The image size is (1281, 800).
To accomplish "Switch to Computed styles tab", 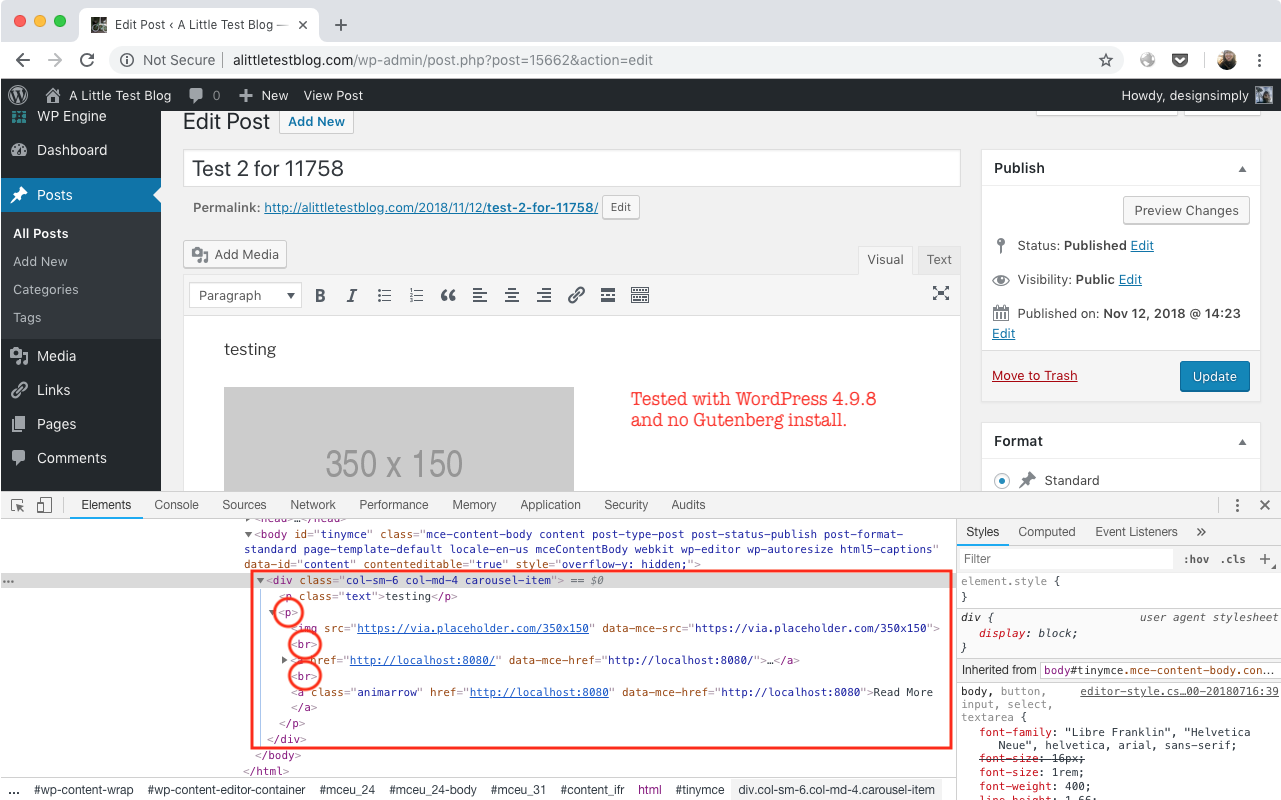I will pyautogui.click(x=1047, y=532).
